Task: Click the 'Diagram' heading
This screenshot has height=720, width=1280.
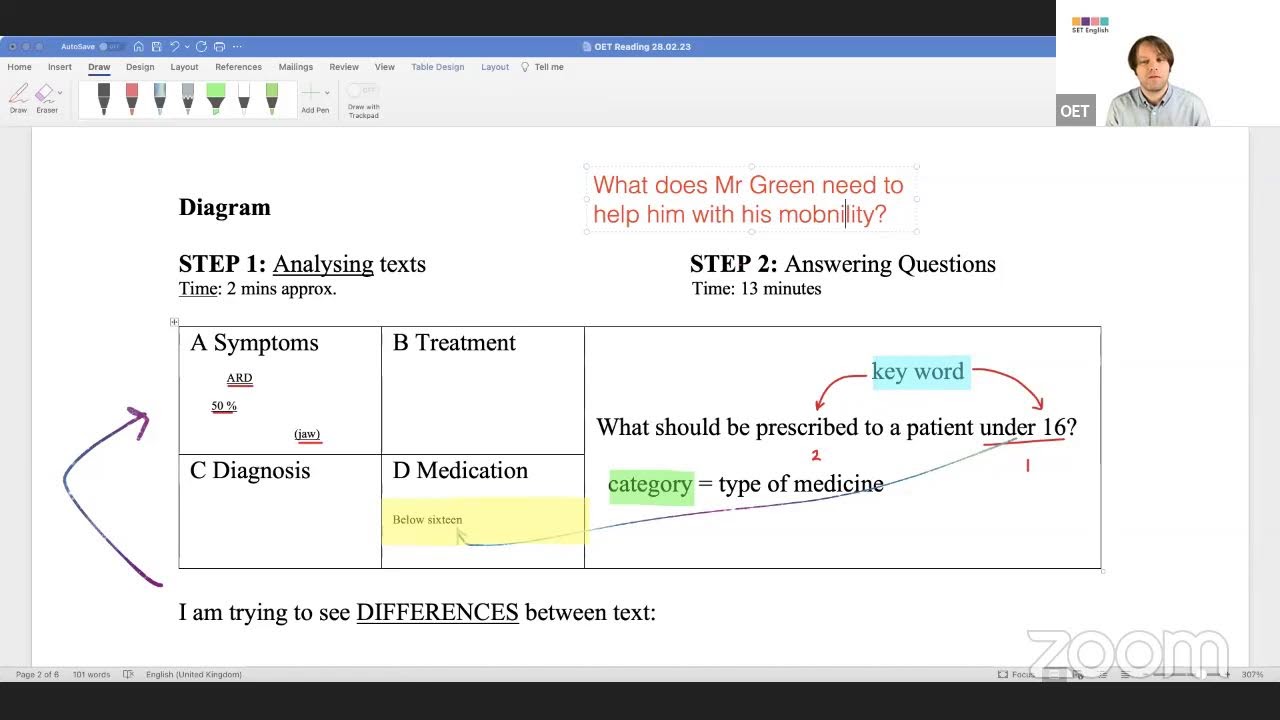Action: (225, 207)
